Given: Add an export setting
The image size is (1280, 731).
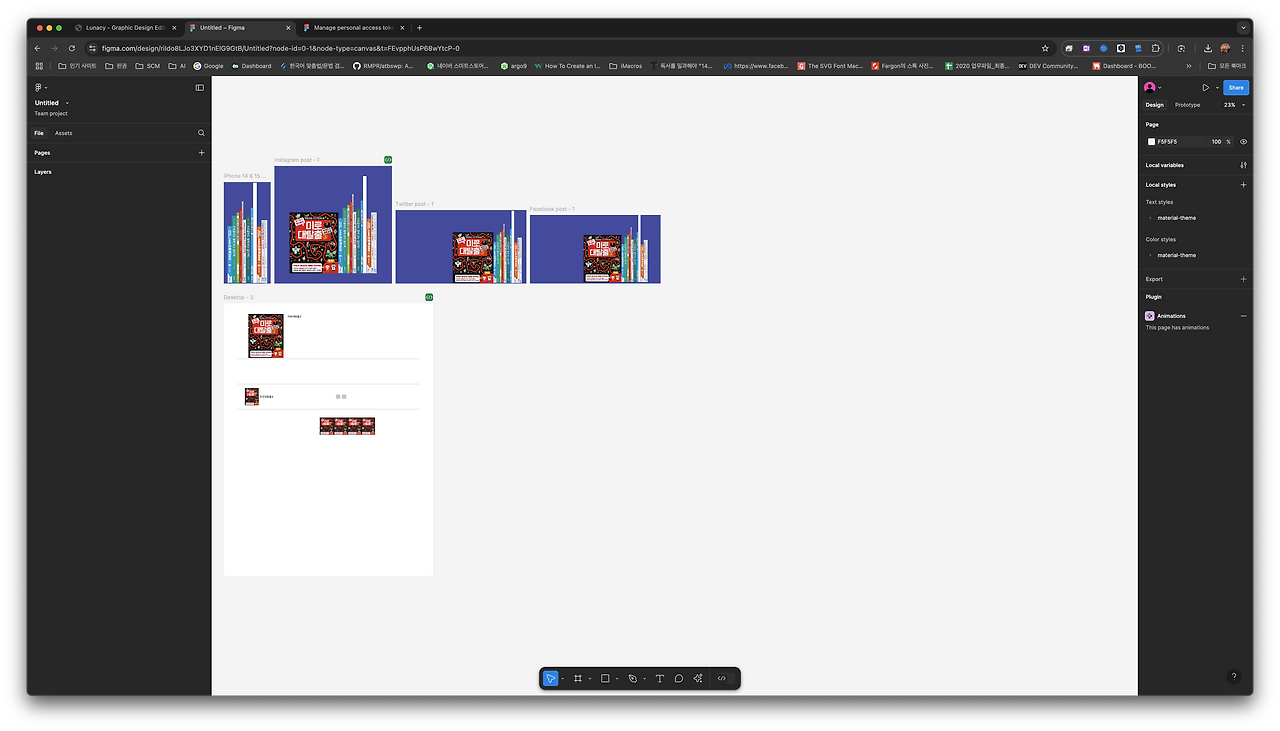Looking at the screenshot, I should [1243, 279].
